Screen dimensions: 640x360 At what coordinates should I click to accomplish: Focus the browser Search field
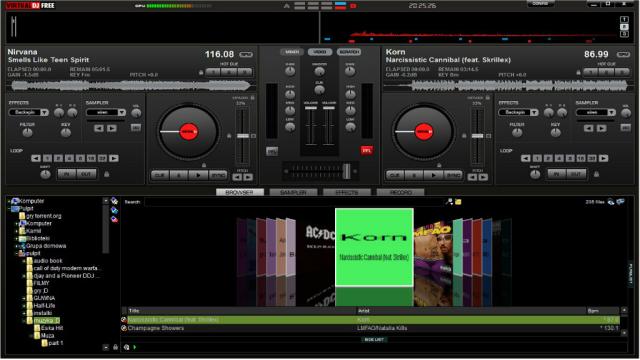pyautogui.click(x=293, y=202)
